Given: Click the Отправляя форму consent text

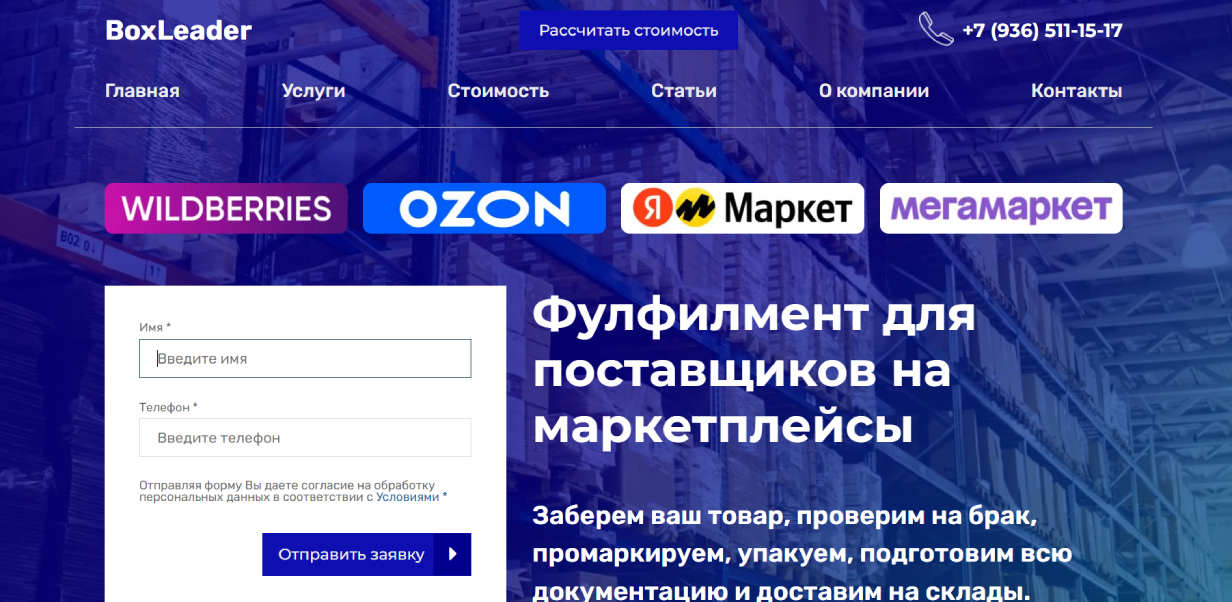Looking at the screenshot, I should click(292, 491).
